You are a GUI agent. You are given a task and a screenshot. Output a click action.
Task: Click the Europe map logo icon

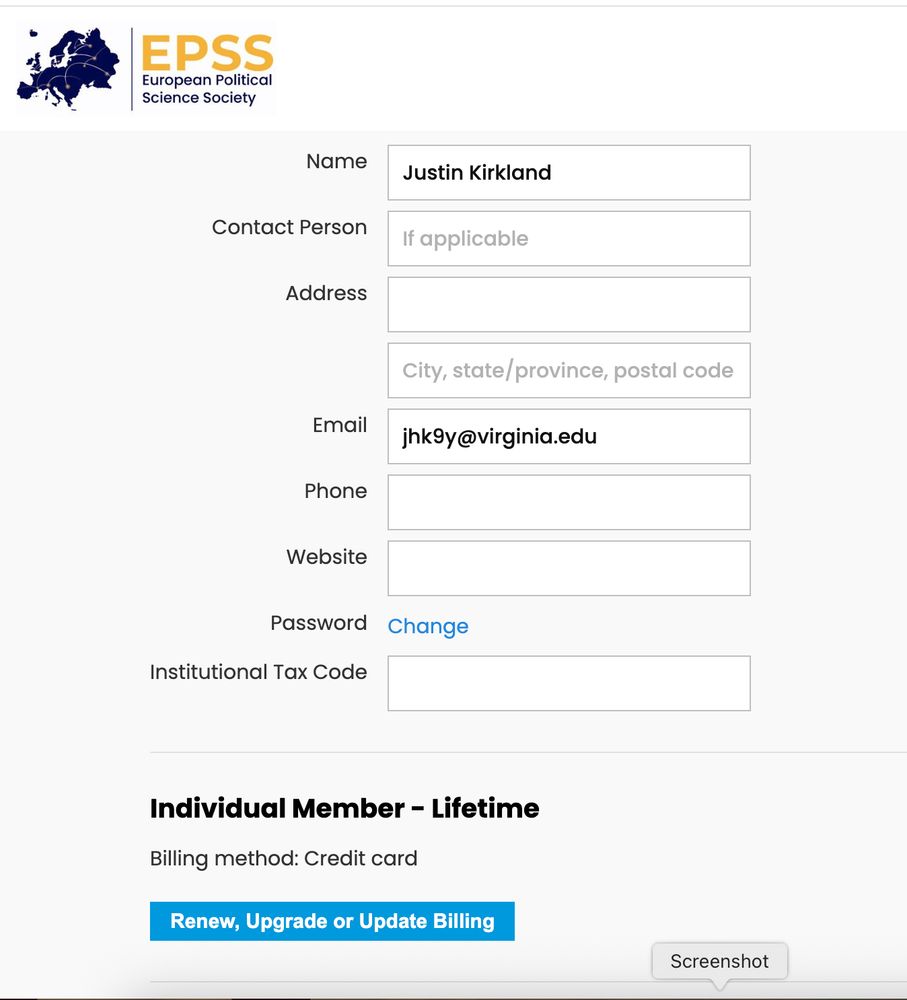tap(68, 68)
